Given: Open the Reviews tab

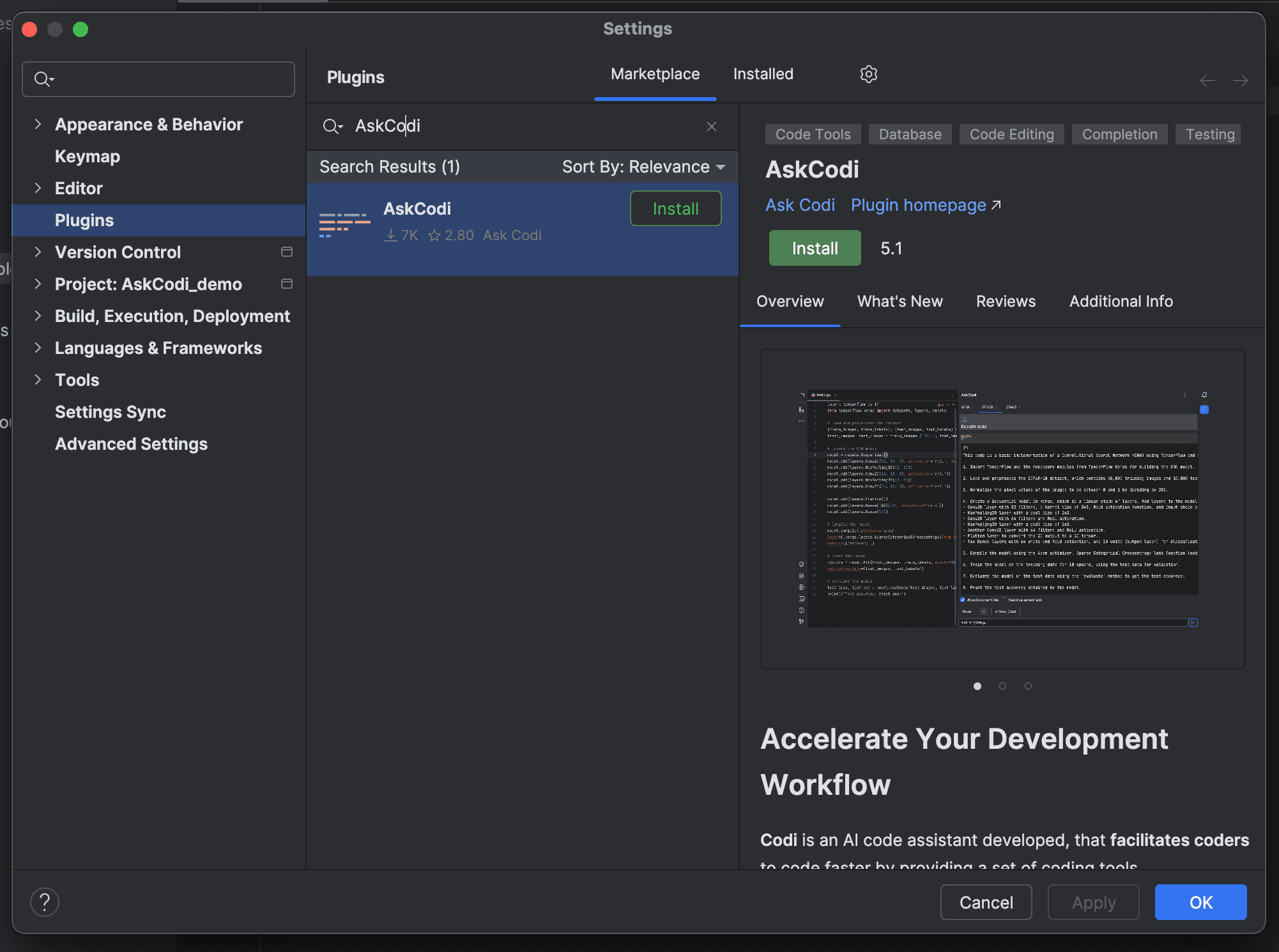Looking at the screenshot, I should click(x=1006, y=302).
